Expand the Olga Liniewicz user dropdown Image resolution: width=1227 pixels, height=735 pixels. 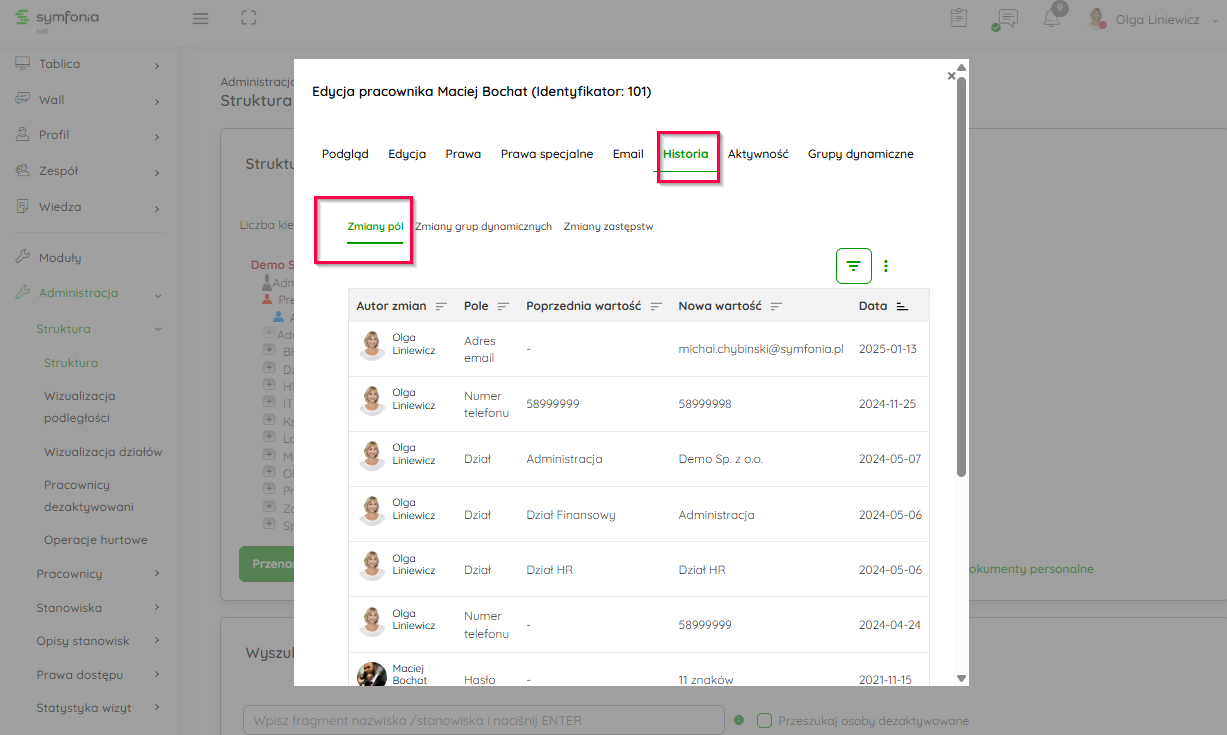pyautogui.click(x=1215, y=19)
